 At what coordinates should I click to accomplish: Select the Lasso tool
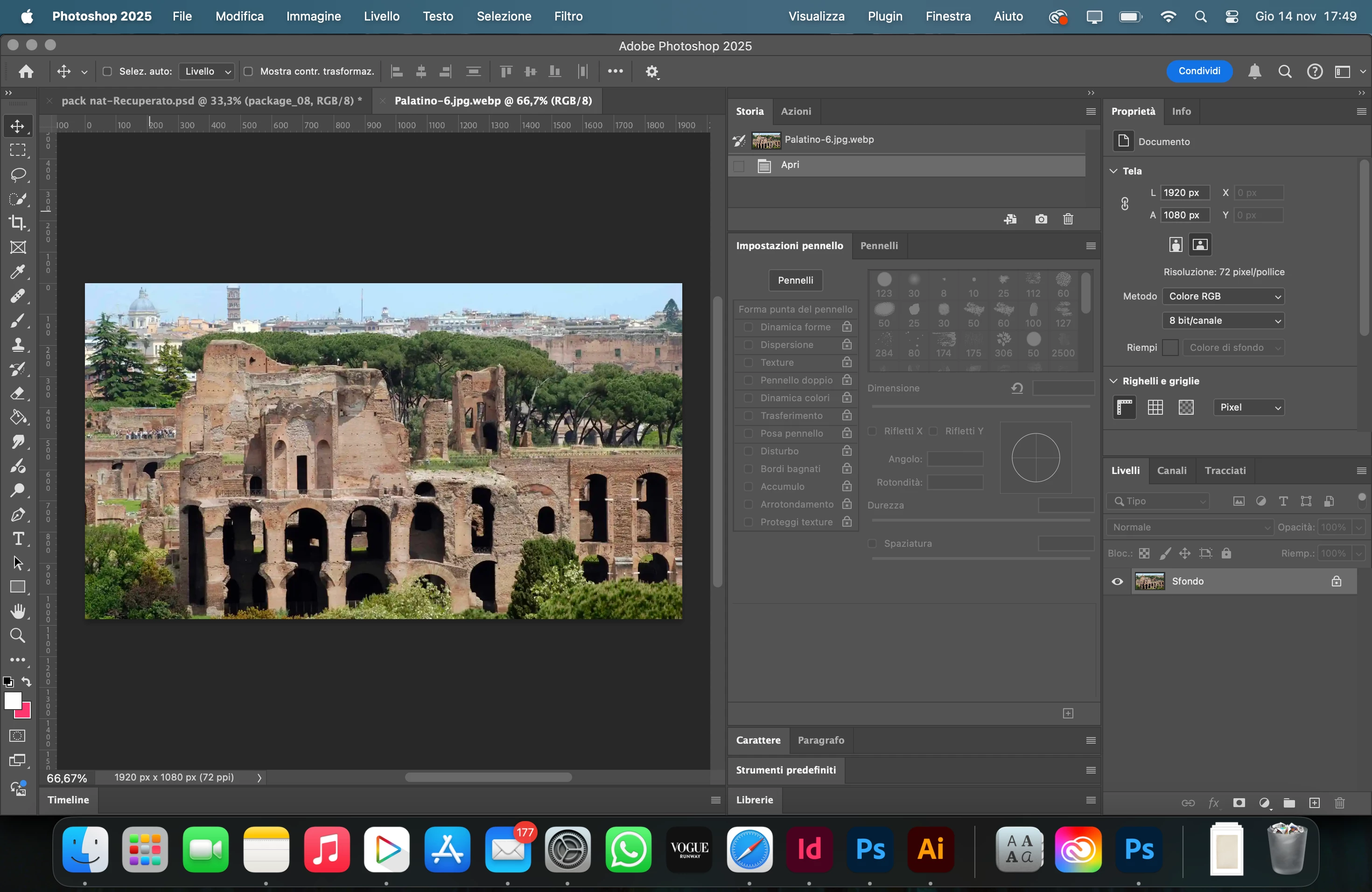(x=18, y=174)
